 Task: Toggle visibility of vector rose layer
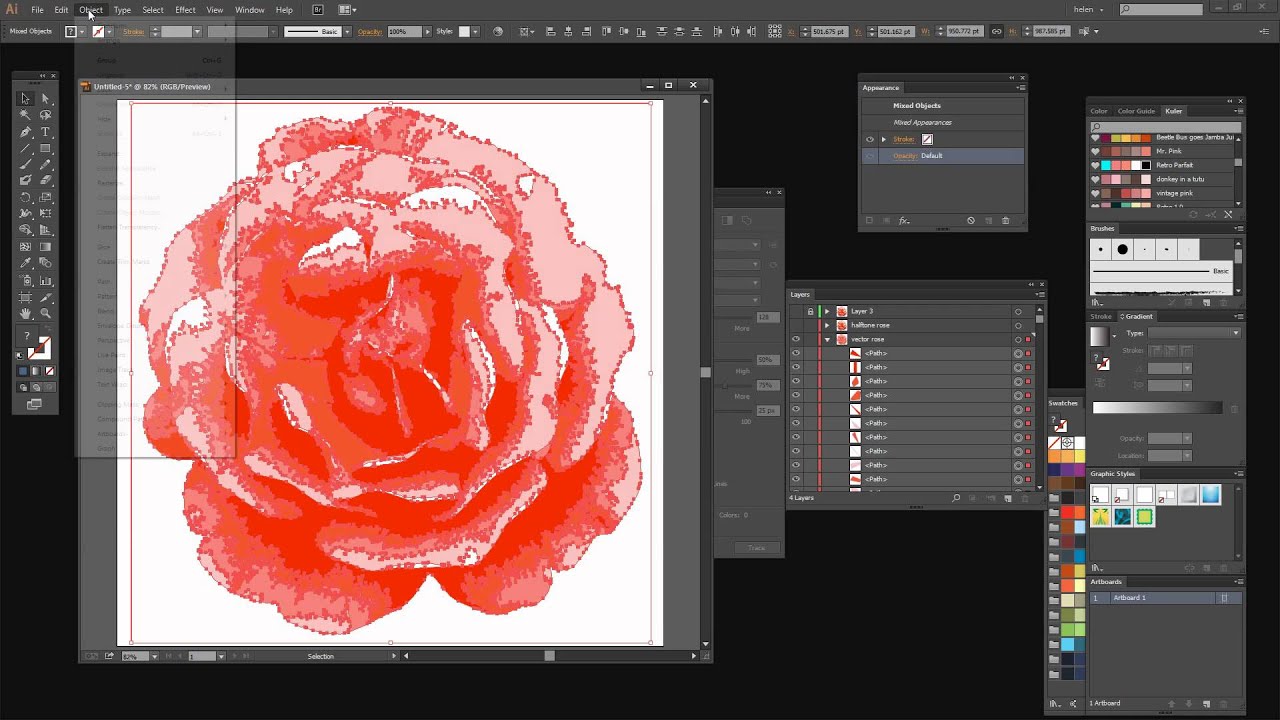pyautogui.click(x=796, y=339)
